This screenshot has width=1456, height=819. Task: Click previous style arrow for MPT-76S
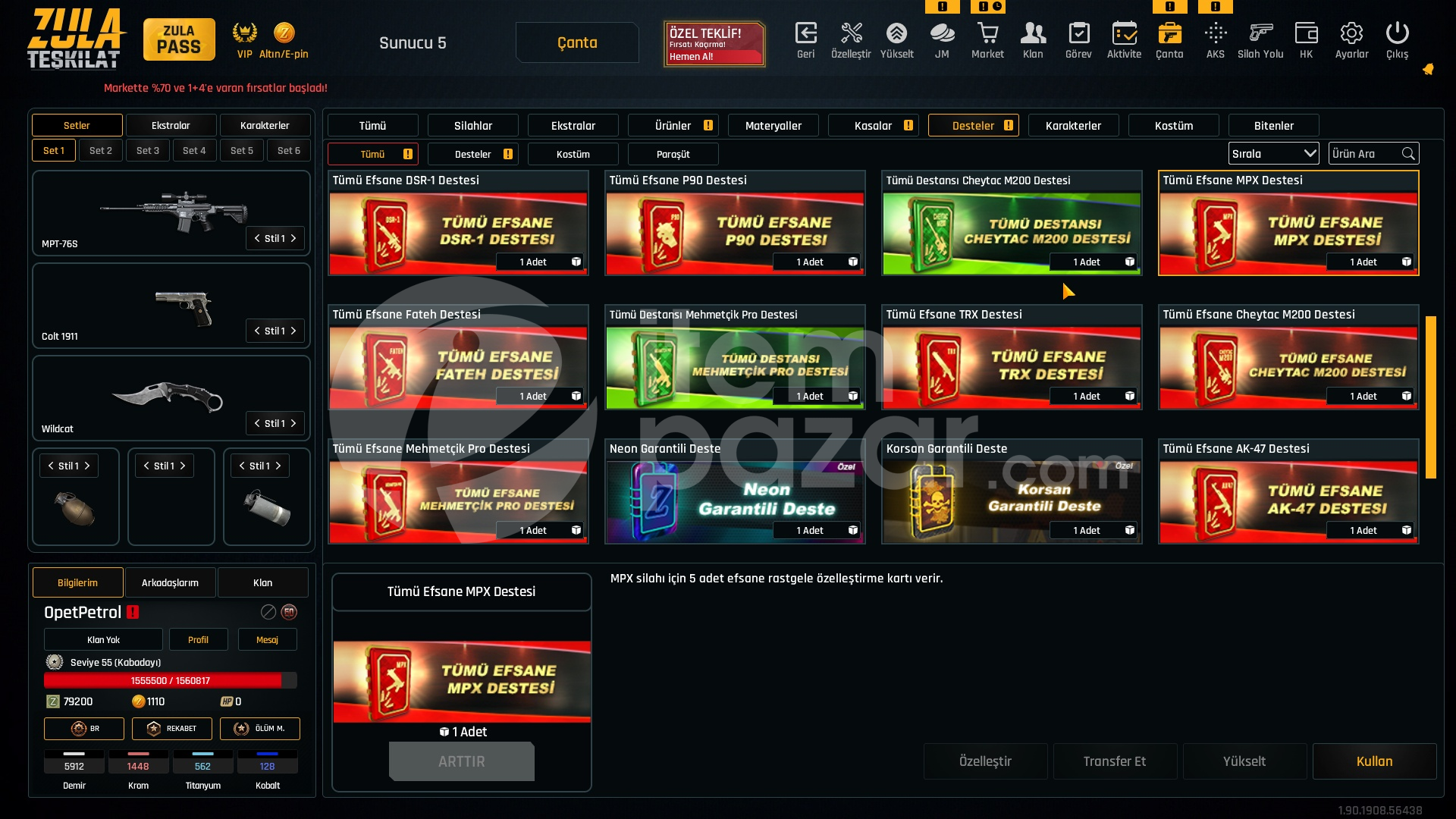pos(257,238)
